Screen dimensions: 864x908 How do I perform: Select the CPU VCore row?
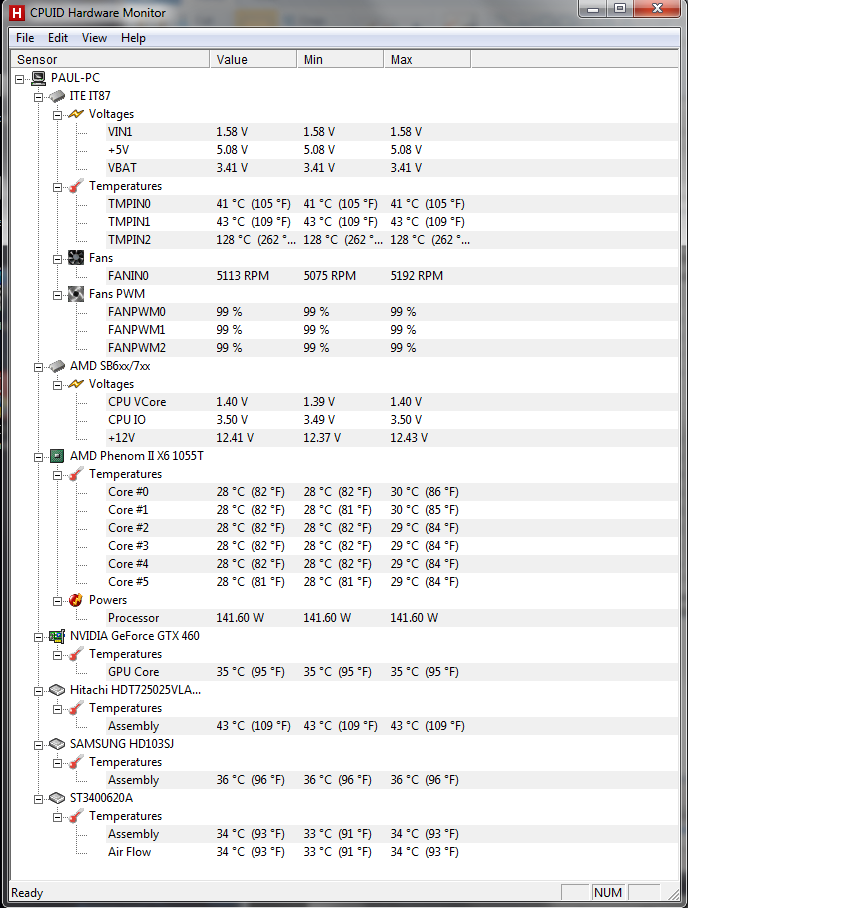tap(391, 402)
